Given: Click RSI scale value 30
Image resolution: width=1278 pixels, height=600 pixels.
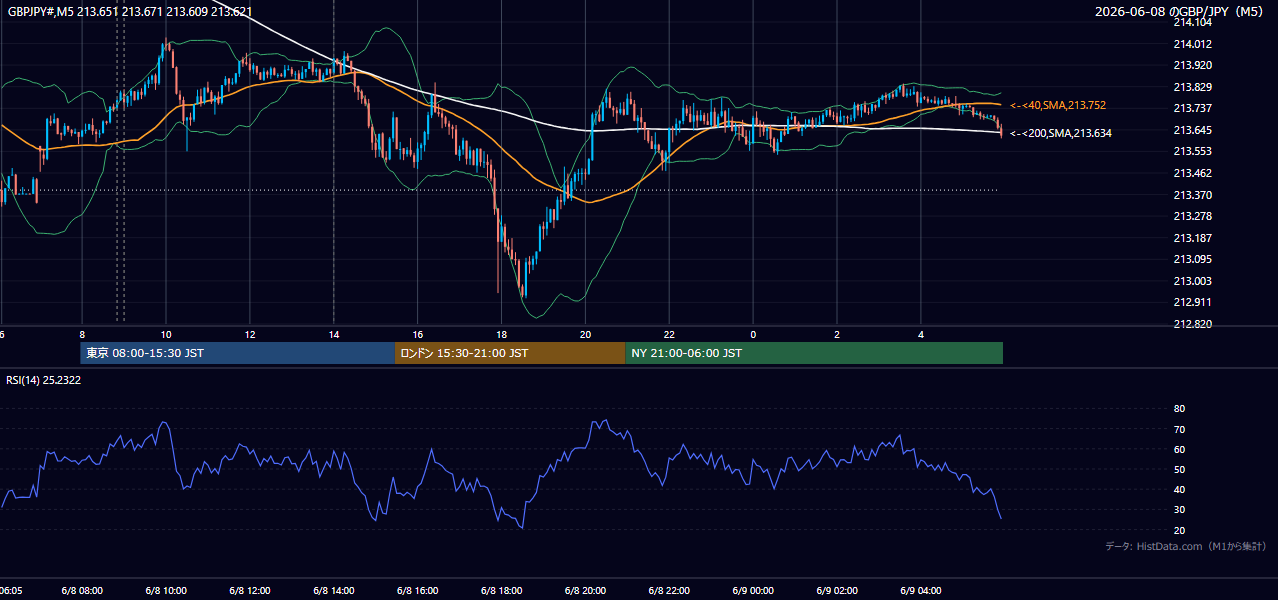Looking at the screenshot, I should tap(1179, 510).
